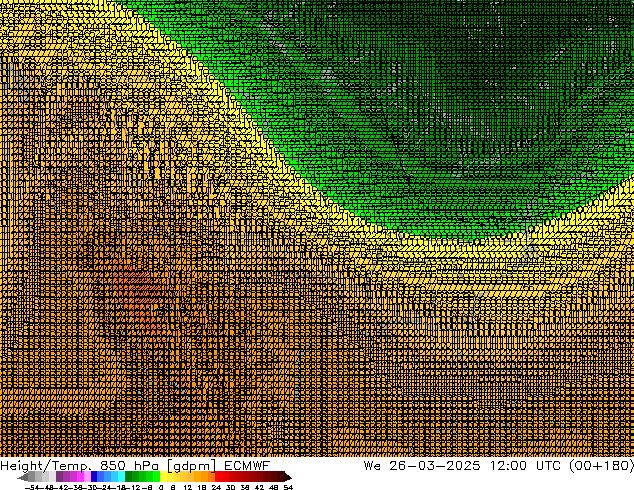Click the yellow swatch above the 0 label
Image resolution: width=634 pixels, height=490 pixels.
pos(164,476)
